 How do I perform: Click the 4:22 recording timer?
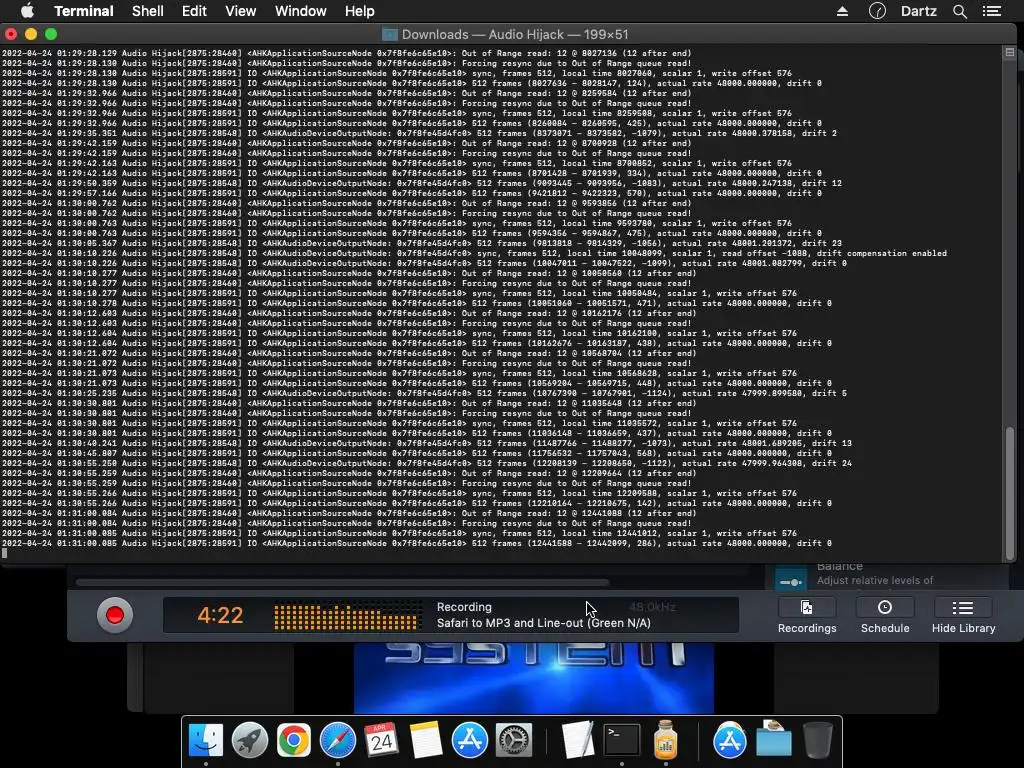click(220, 615)
